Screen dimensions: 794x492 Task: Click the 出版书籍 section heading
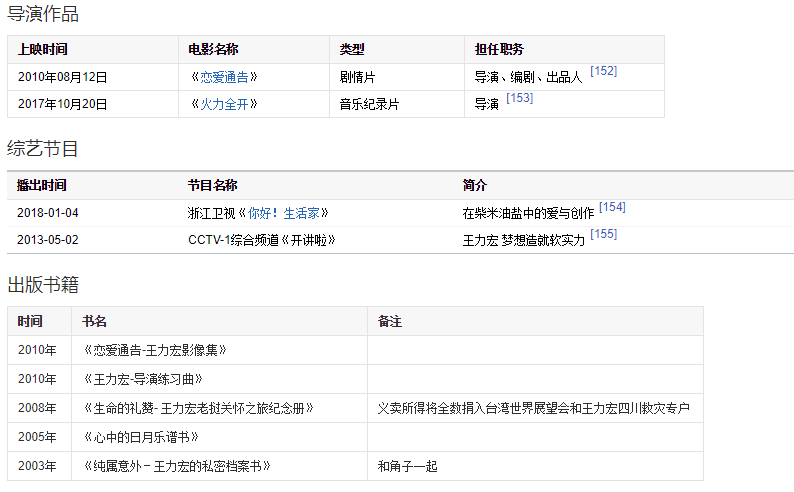coord(43,284)
